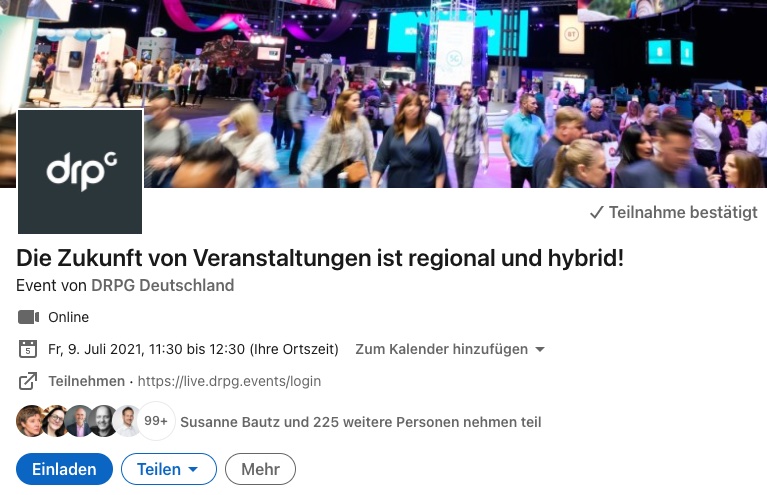Click the 99+ attendees counter bubble
Screen dimensions: 767x495
tap(156, 421)
